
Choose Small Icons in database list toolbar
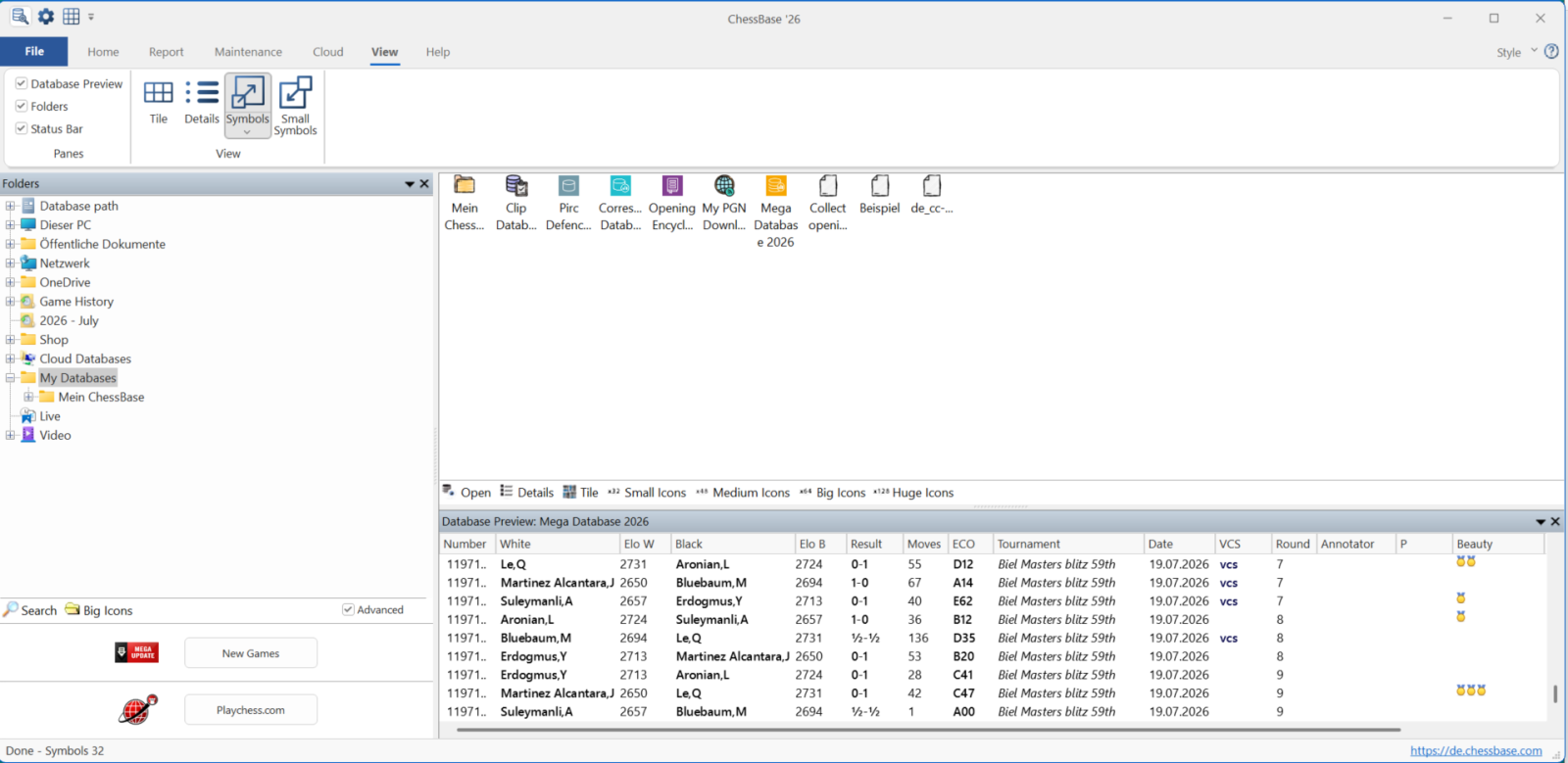[x=647, y=492]
